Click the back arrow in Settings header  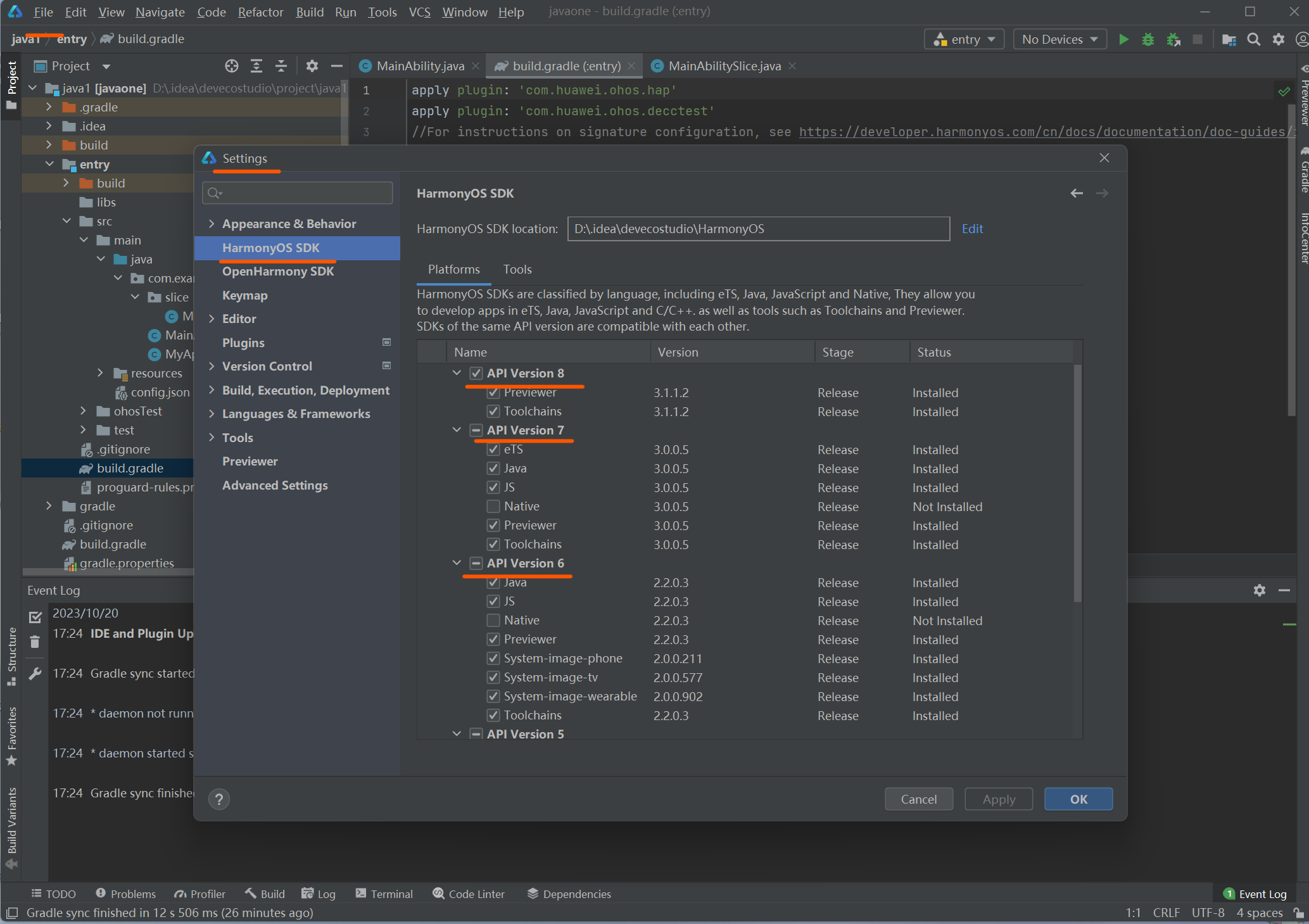click(x=1077, y=193)
